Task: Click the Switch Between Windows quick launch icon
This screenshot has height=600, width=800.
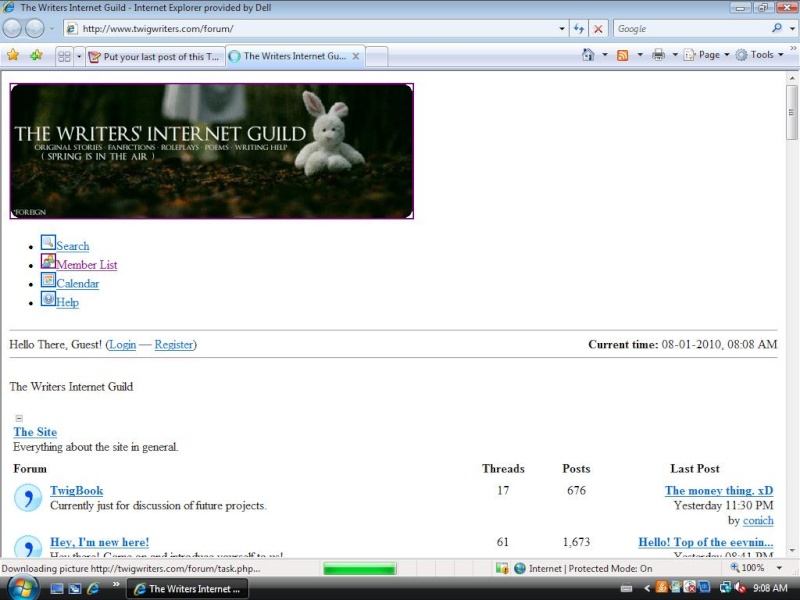Action: coord(75,589)
